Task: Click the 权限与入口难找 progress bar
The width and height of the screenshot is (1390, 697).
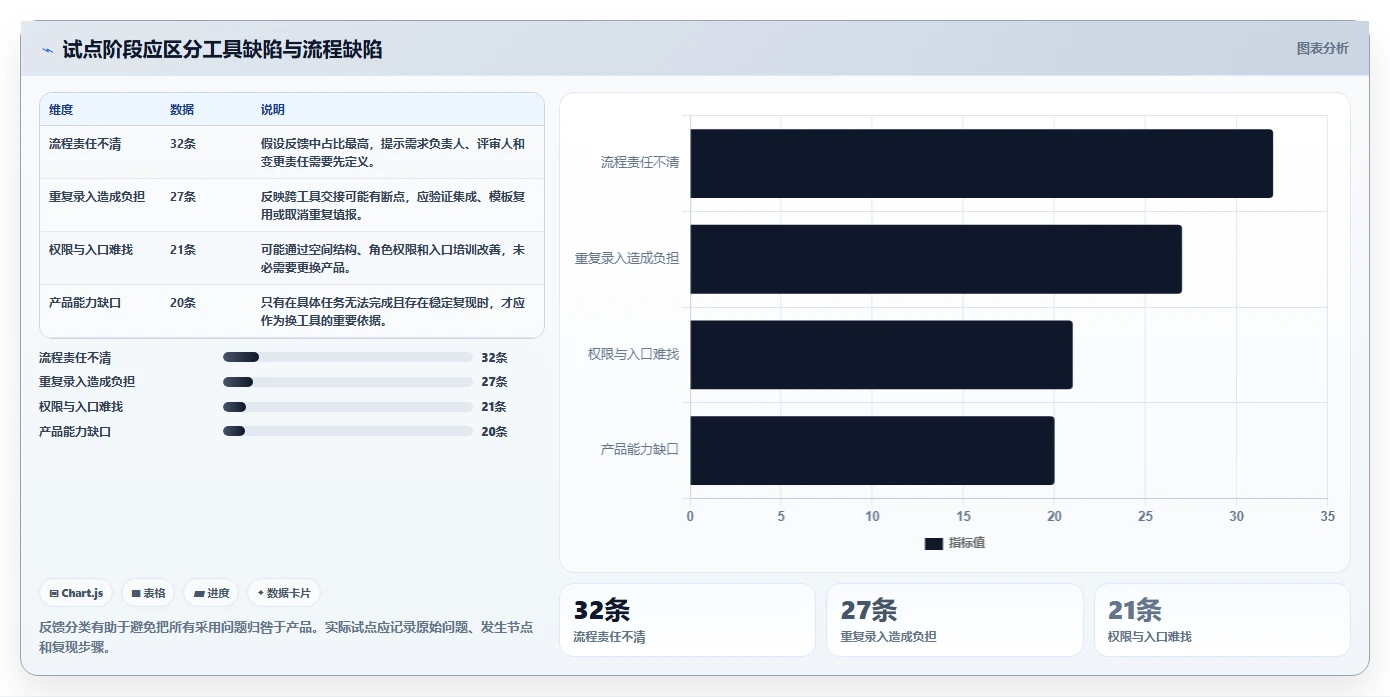Action: click(347, 407)
